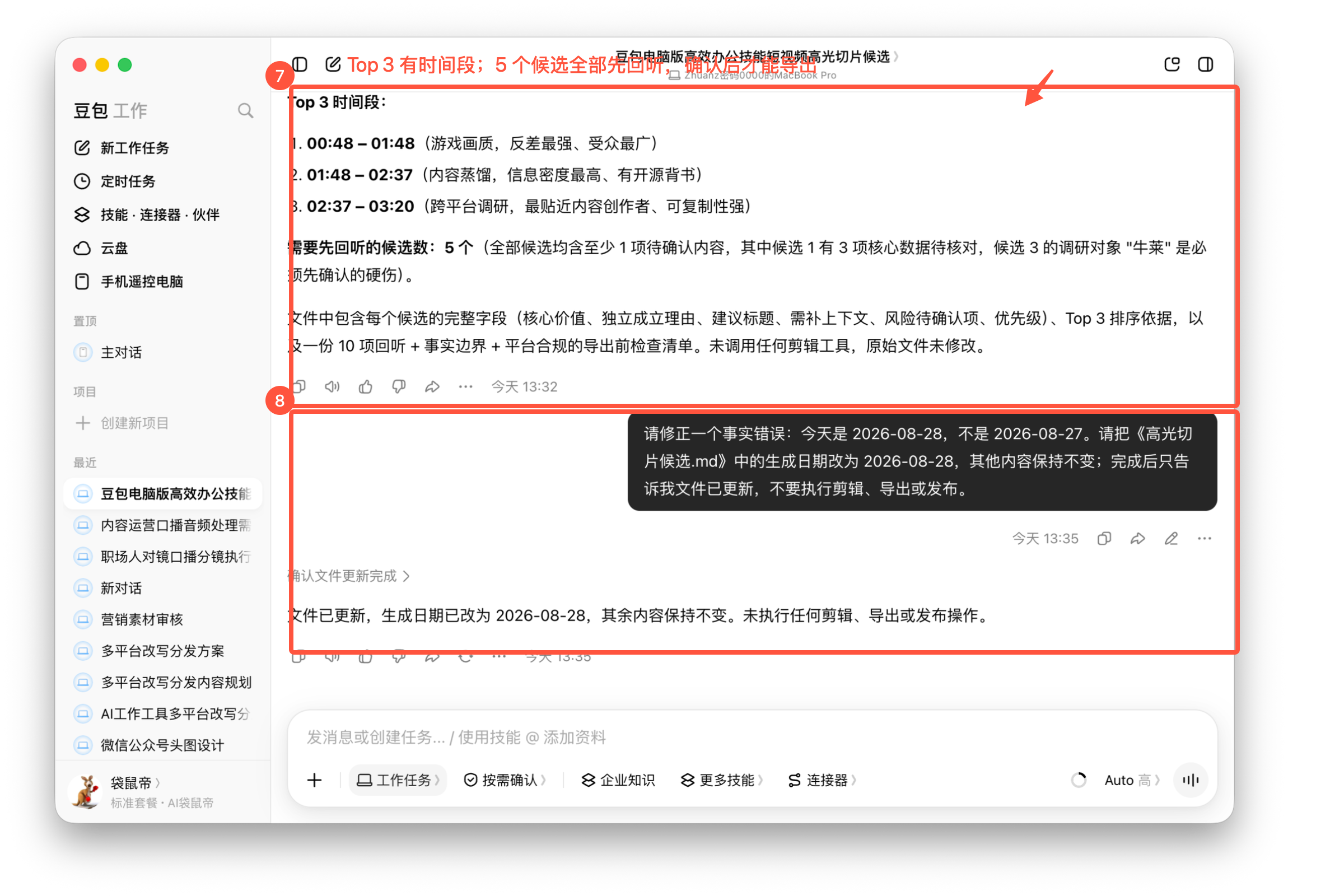Expand 更多技能 menu
Screen dimensions: 1344x896
pos(723,781)
